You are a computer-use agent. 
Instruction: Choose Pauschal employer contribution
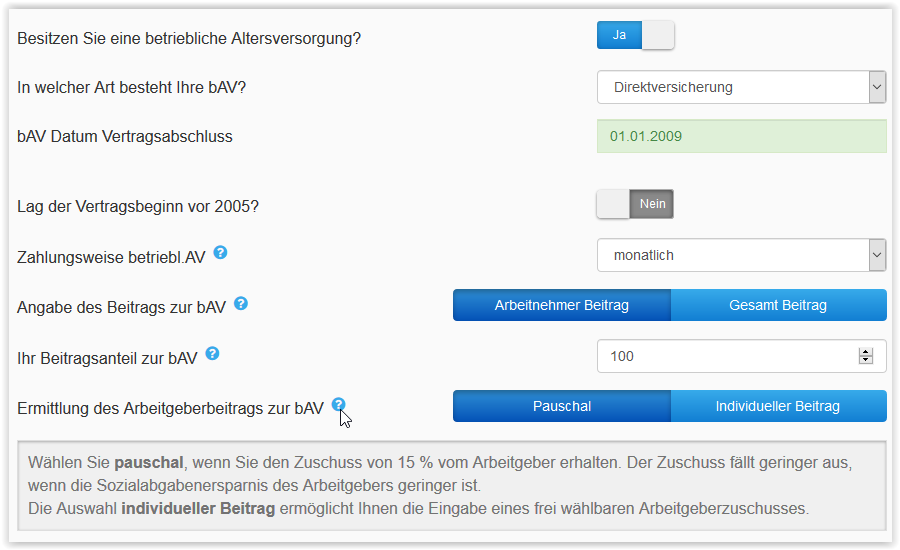(x=562, y=406)
